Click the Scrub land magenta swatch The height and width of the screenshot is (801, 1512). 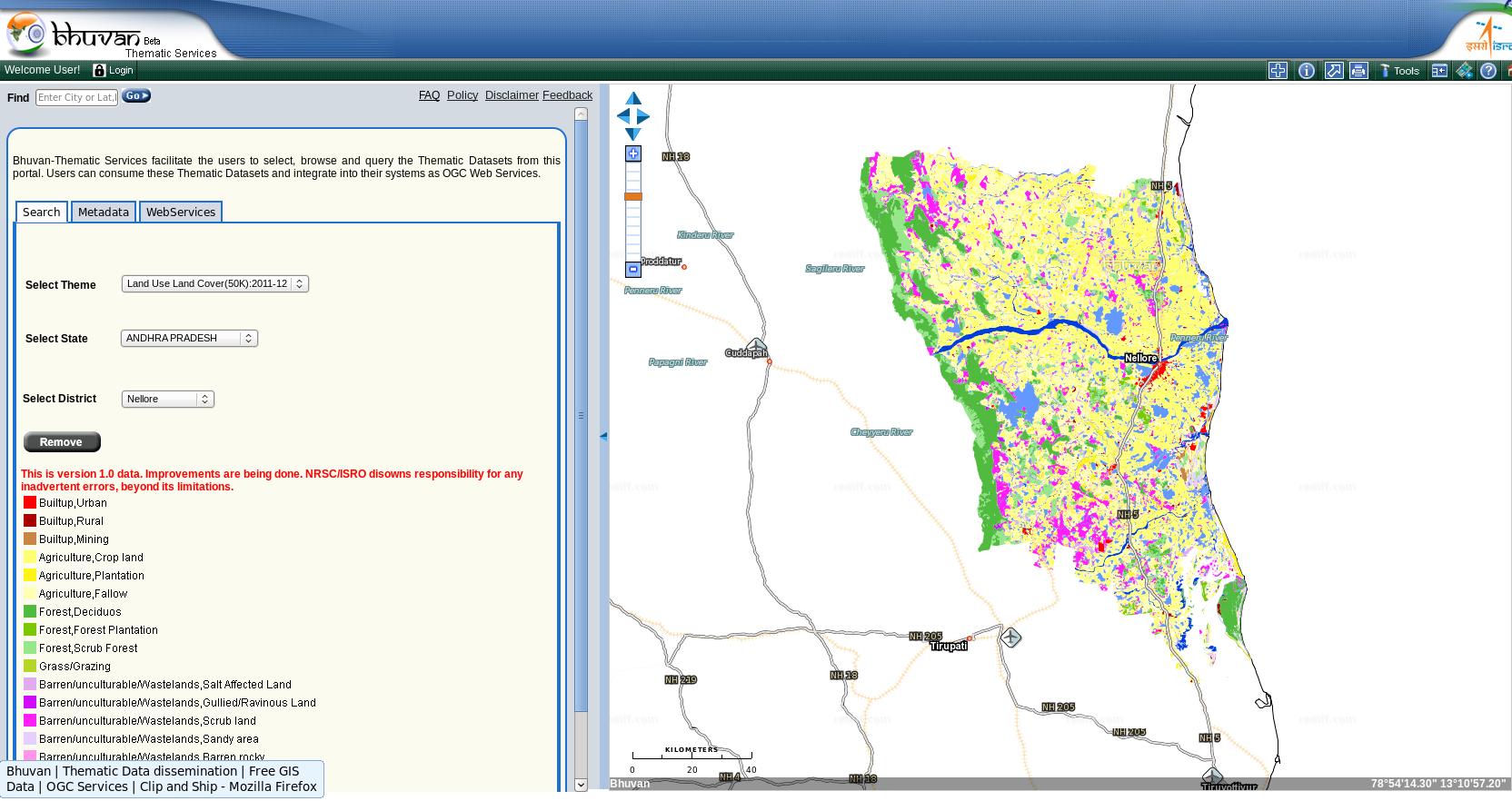tap(30, 720)
